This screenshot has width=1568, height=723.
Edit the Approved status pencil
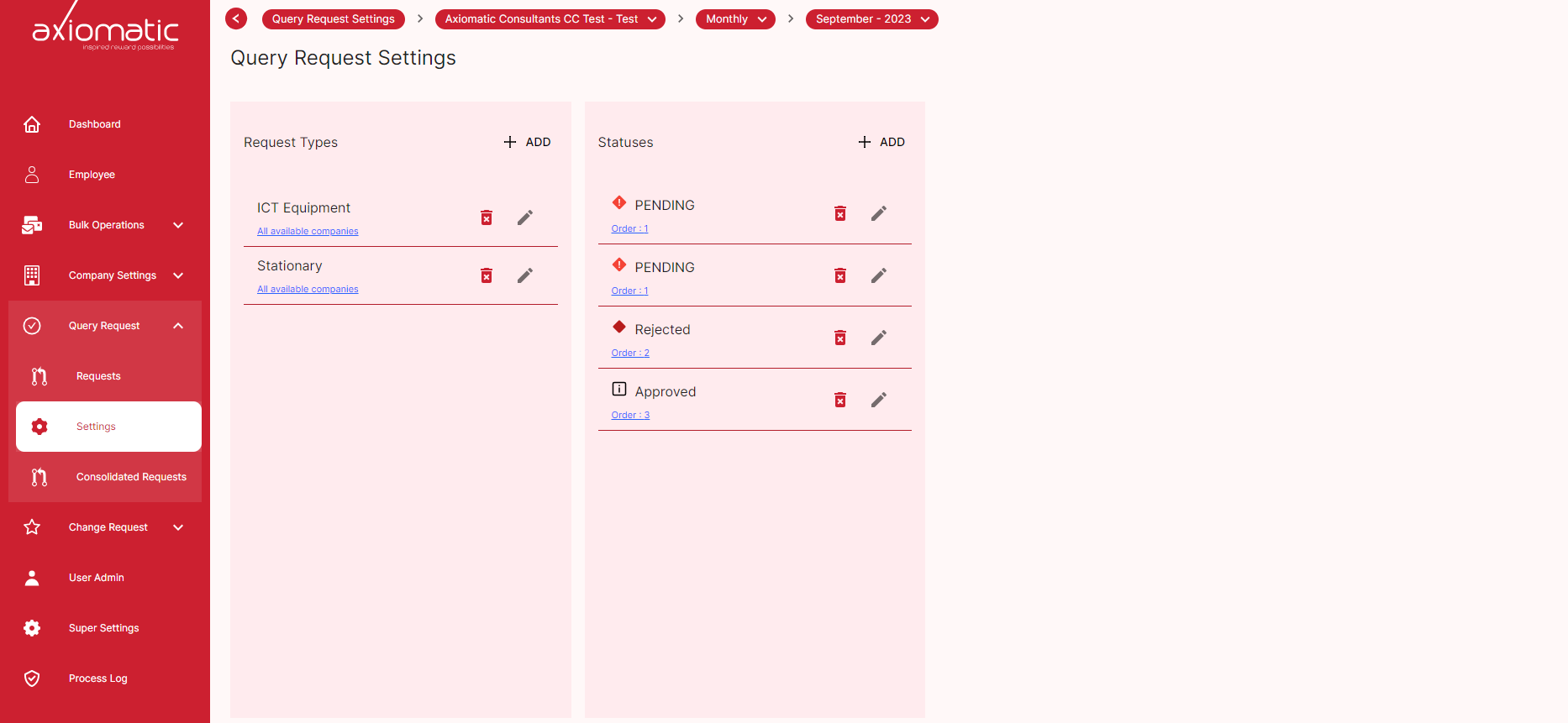879,400
